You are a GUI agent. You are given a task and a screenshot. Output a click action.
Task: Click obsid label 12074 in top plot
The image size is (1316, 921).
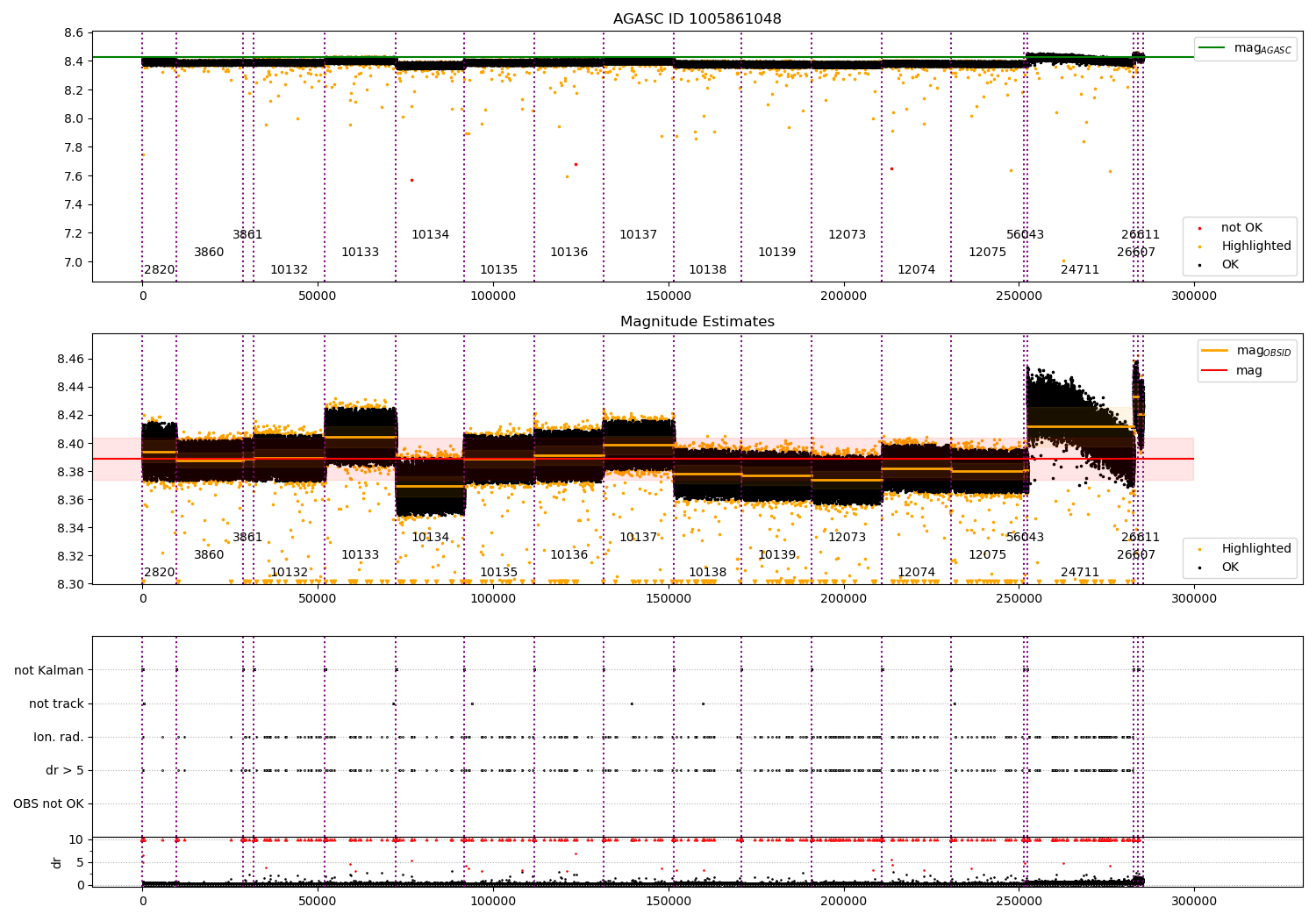[916, 270]
